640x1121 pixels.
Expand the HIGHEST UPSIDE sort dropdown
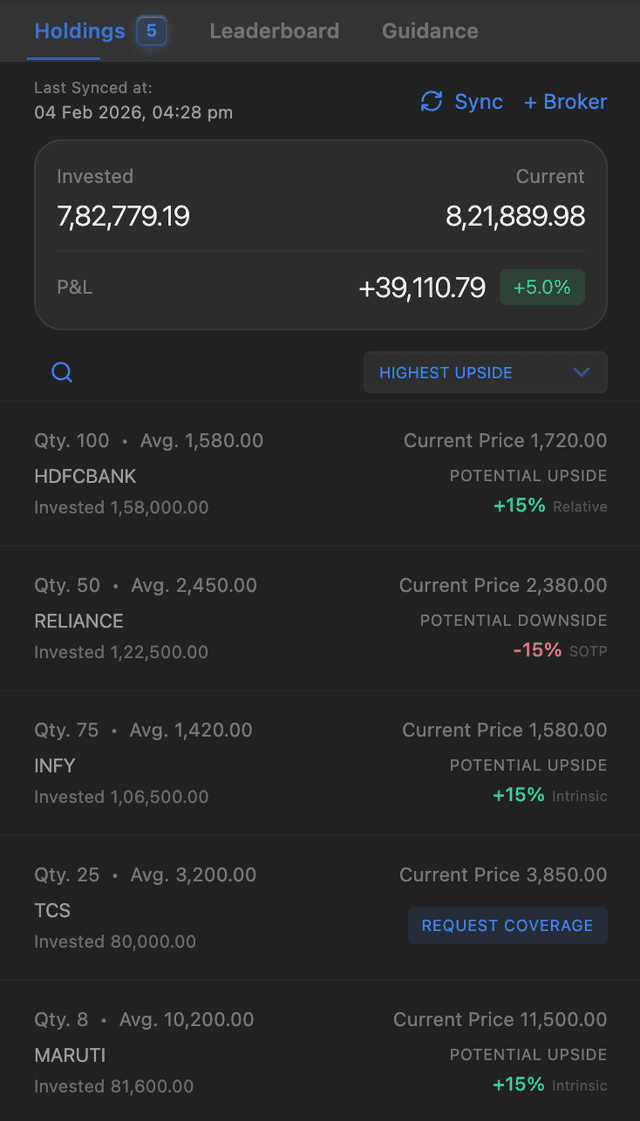point(485,371)
